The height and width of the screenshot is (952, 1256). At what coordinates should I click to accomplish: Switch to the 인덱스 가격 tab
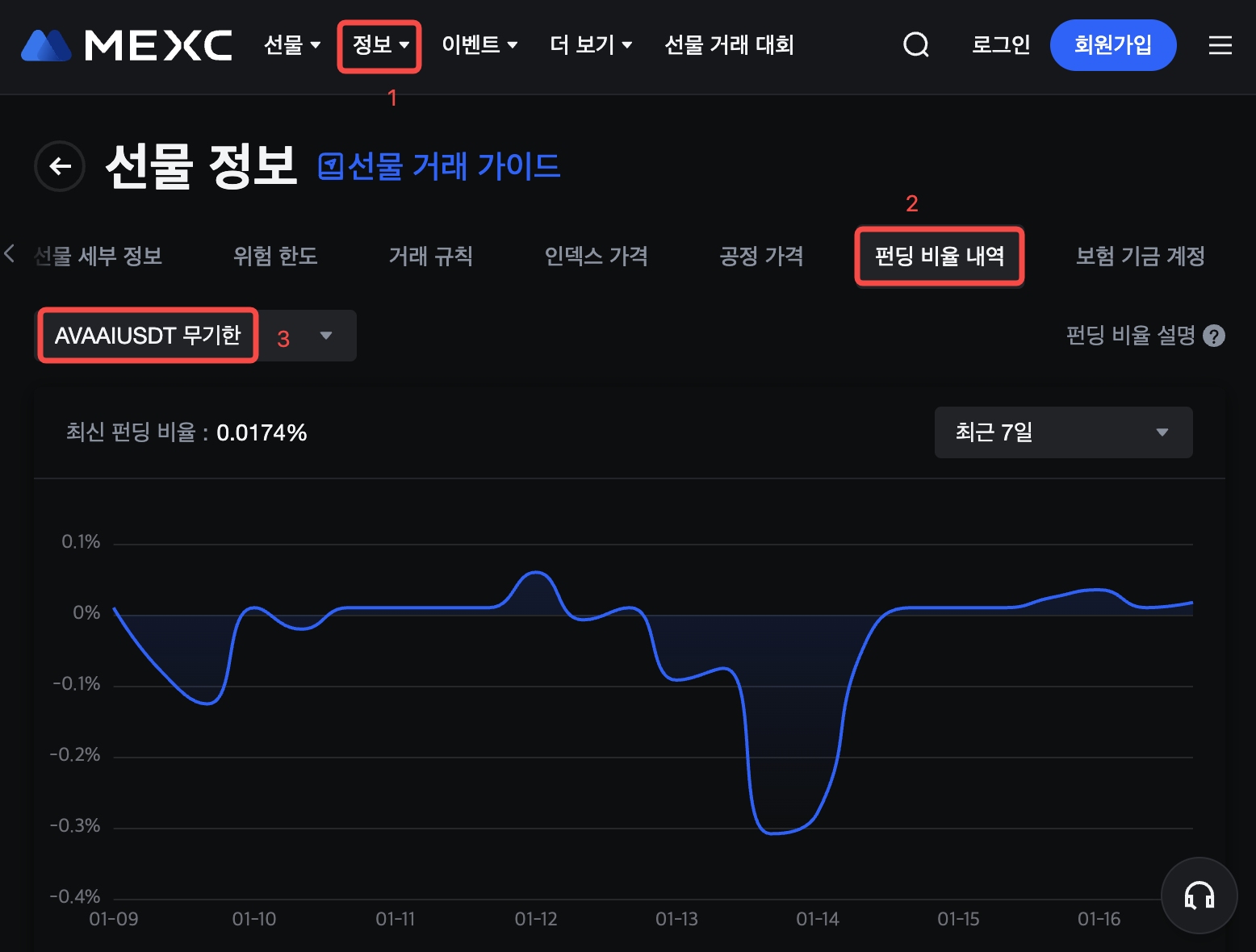[596, 257]
